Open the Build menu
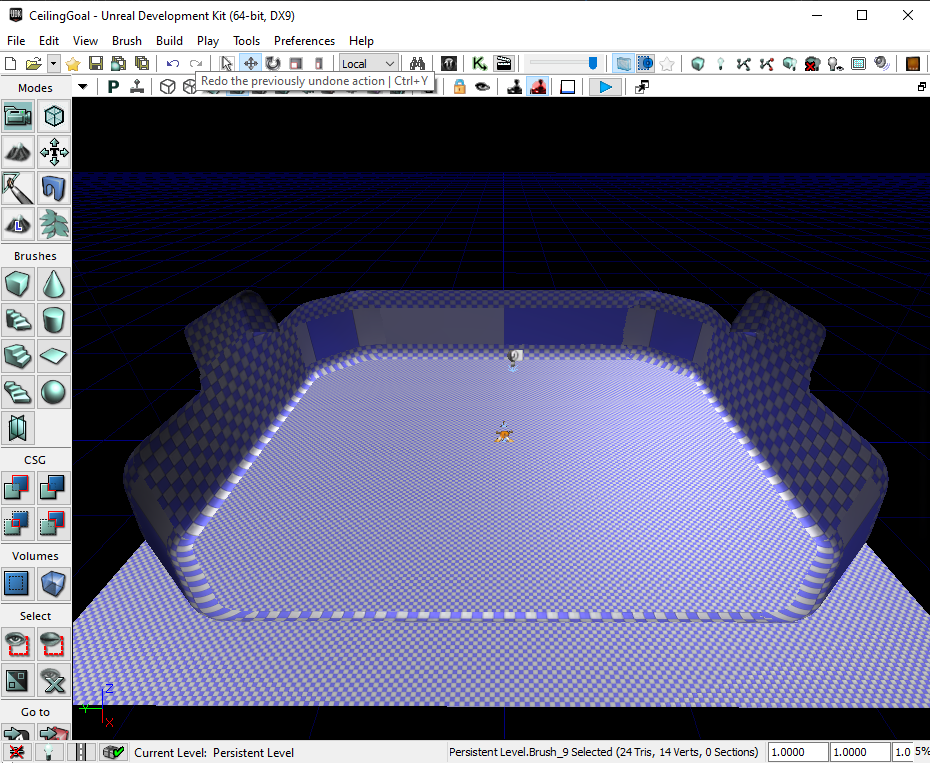This screenshot has width=930, height=763. coord(169,41)
